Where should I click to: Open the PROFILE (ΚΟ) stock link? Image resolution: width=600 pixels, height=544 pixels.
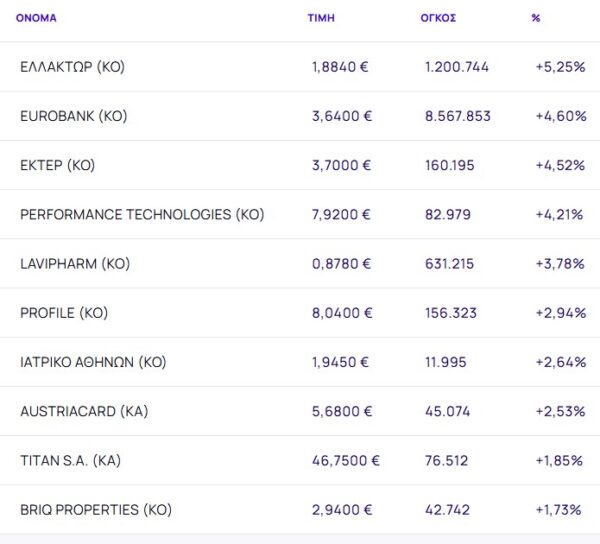click(x=63, y=313)
